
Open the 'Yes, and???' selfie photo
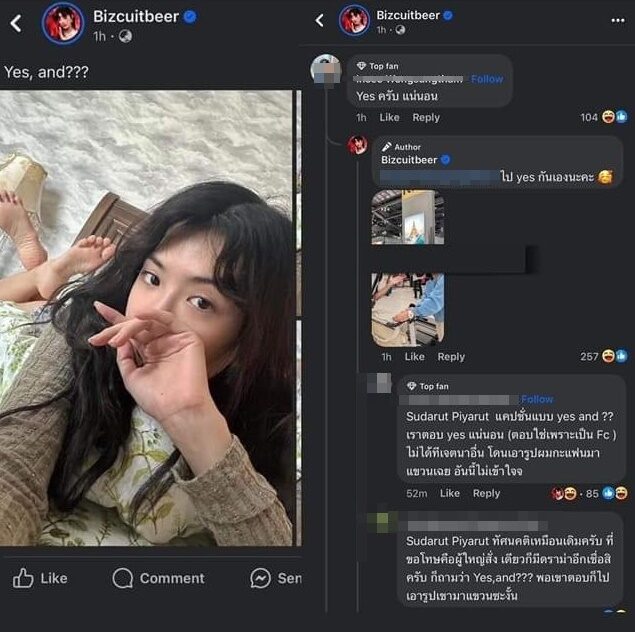pos(146,318)
